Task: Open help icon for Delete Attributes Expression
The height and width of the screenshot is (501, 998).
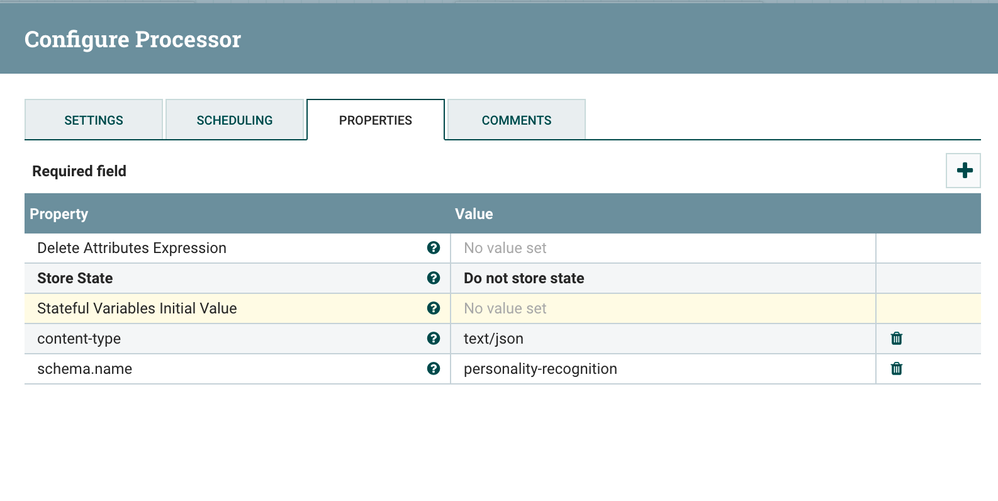Action: (x=433, y=248)
